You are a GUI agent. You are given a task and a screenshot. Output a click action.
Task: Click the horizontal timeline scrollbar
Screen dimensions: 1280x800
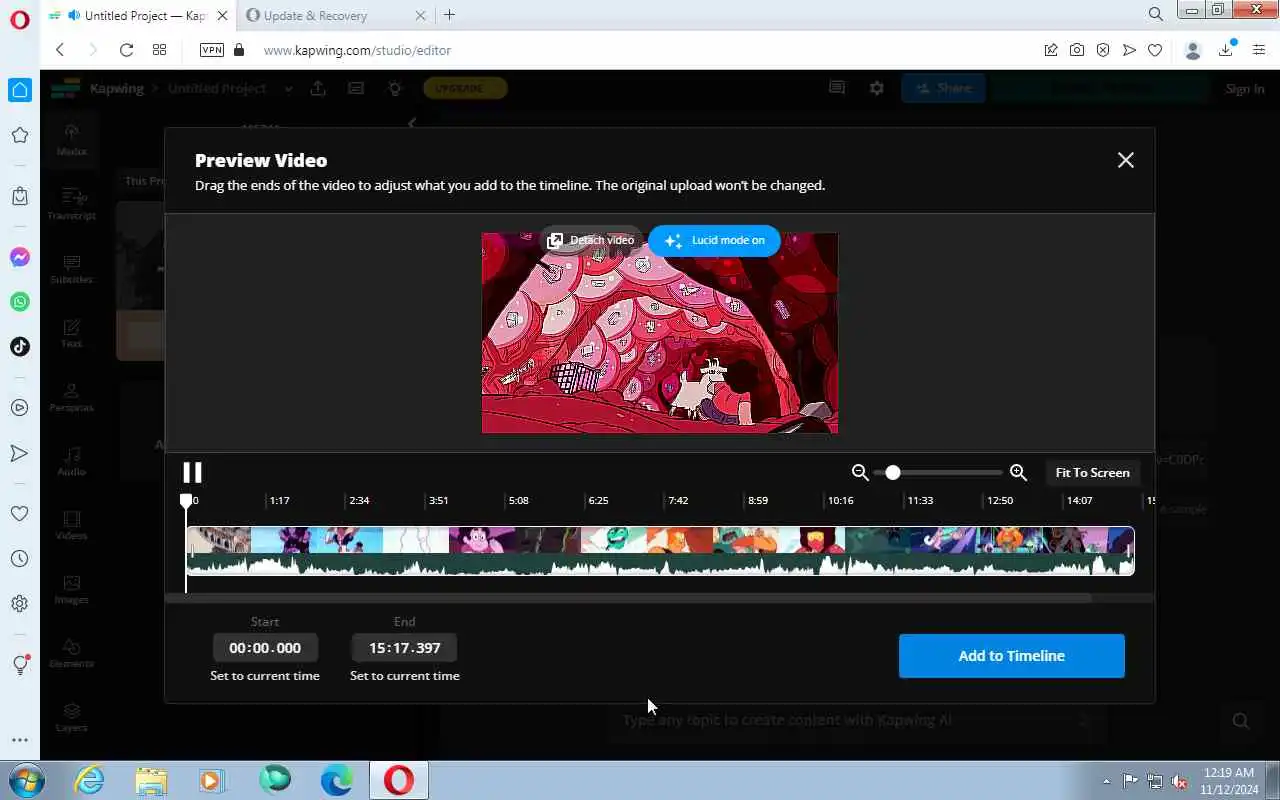pos(628,598)
